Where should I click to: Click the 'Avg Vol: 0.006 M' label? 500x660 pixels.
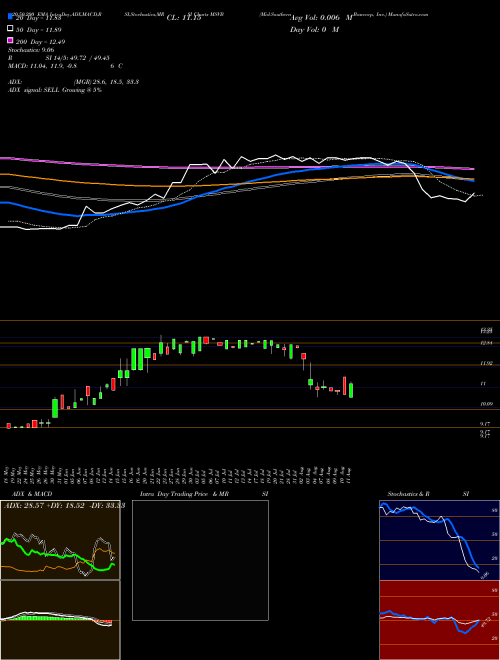click(x=321, y=18)
